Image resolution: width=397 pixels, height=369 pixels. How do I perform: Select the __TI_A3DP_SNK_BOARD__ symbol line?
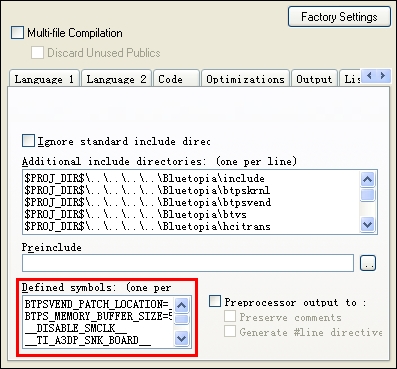pyautogui.click(x=88, y=340)
